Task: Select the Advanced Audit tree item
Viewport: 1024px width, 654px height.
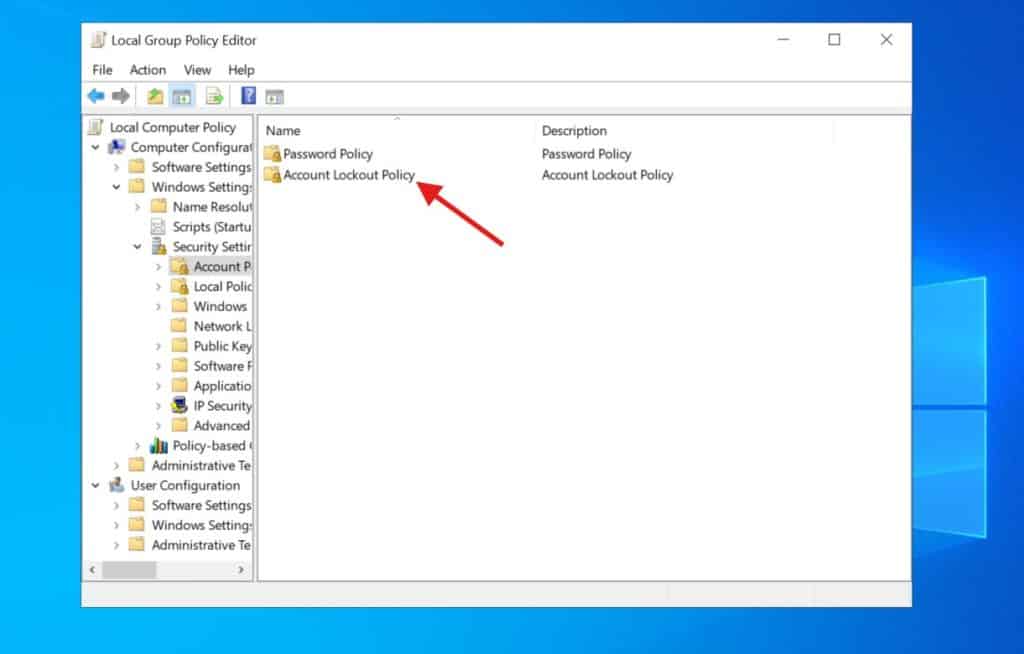Action: (x=221, y=425)
